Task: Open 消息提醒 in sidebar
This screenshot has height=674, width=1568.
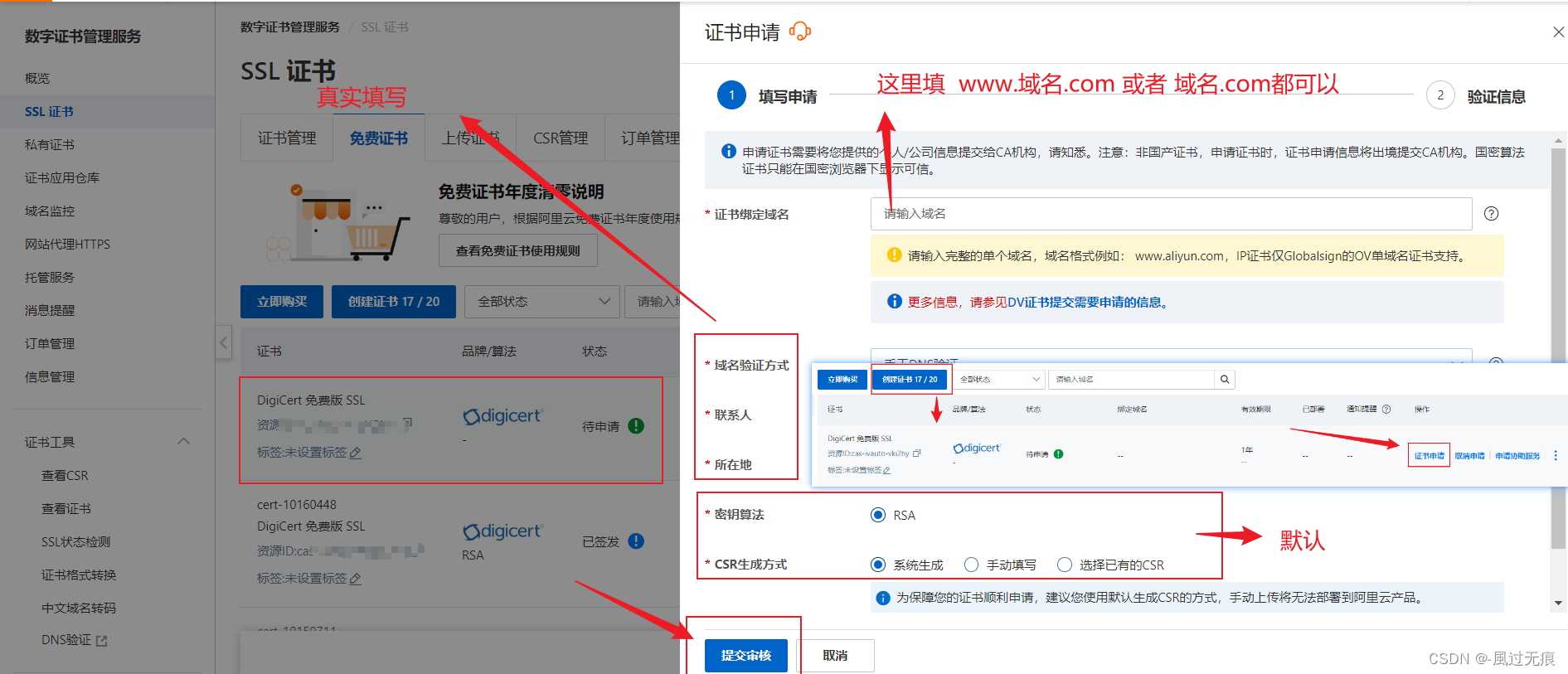Action: pos(50,310)
